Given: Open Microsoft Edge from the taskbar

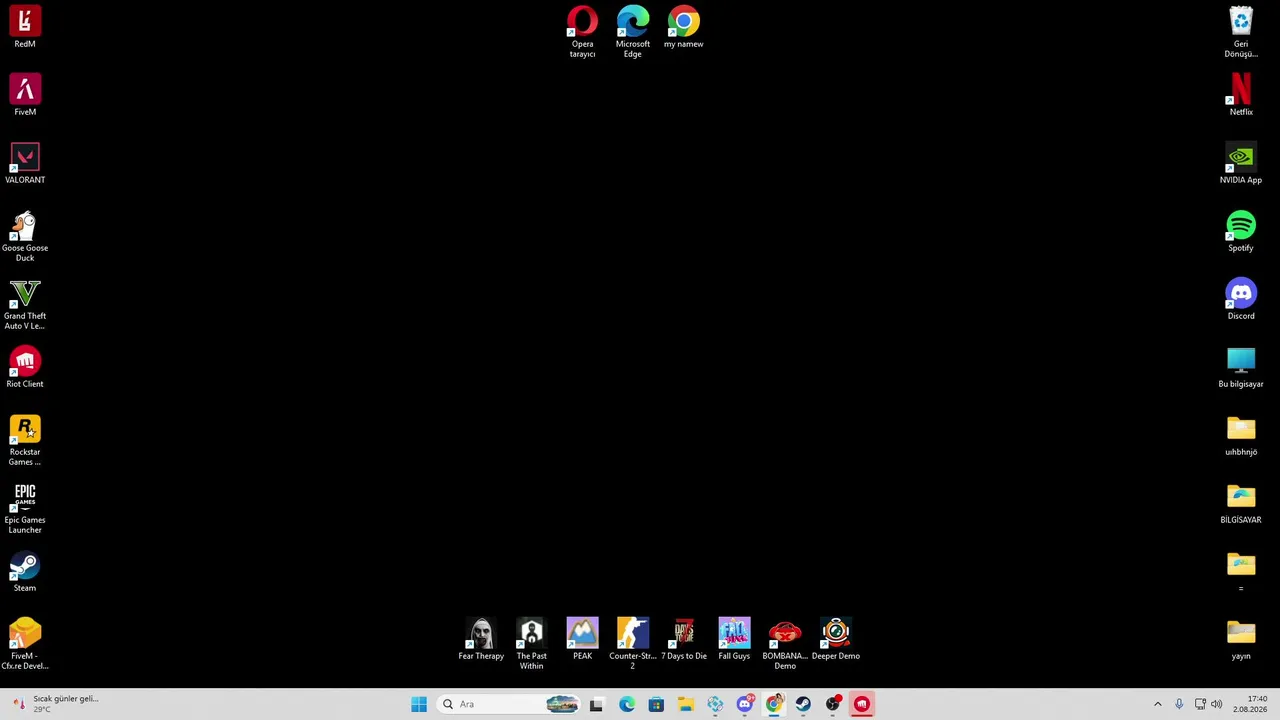Looking at the screenshot, I should point(627,704).
